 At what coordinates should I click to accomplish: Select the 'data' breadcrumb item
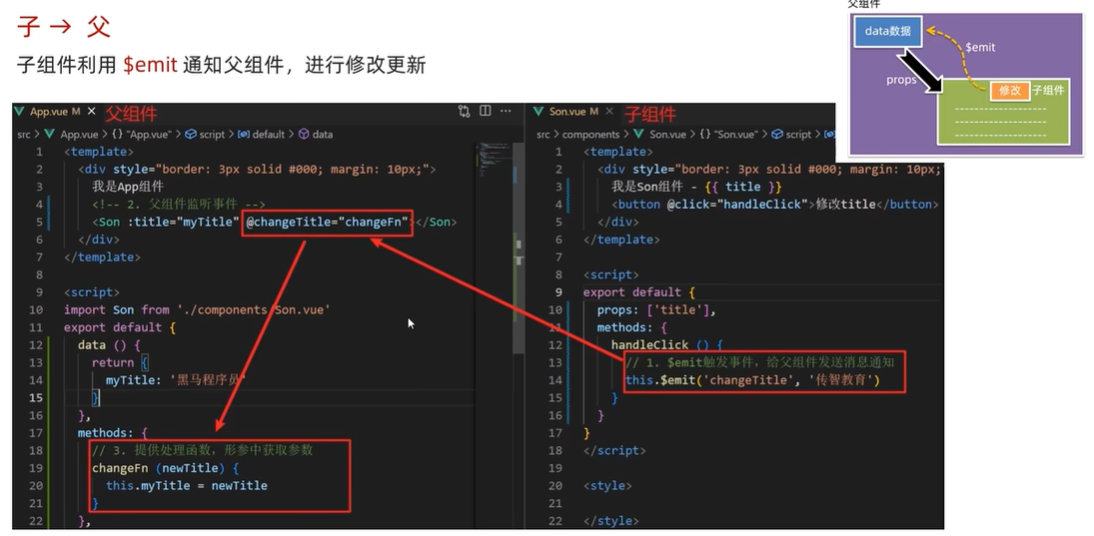pos(322,134)
